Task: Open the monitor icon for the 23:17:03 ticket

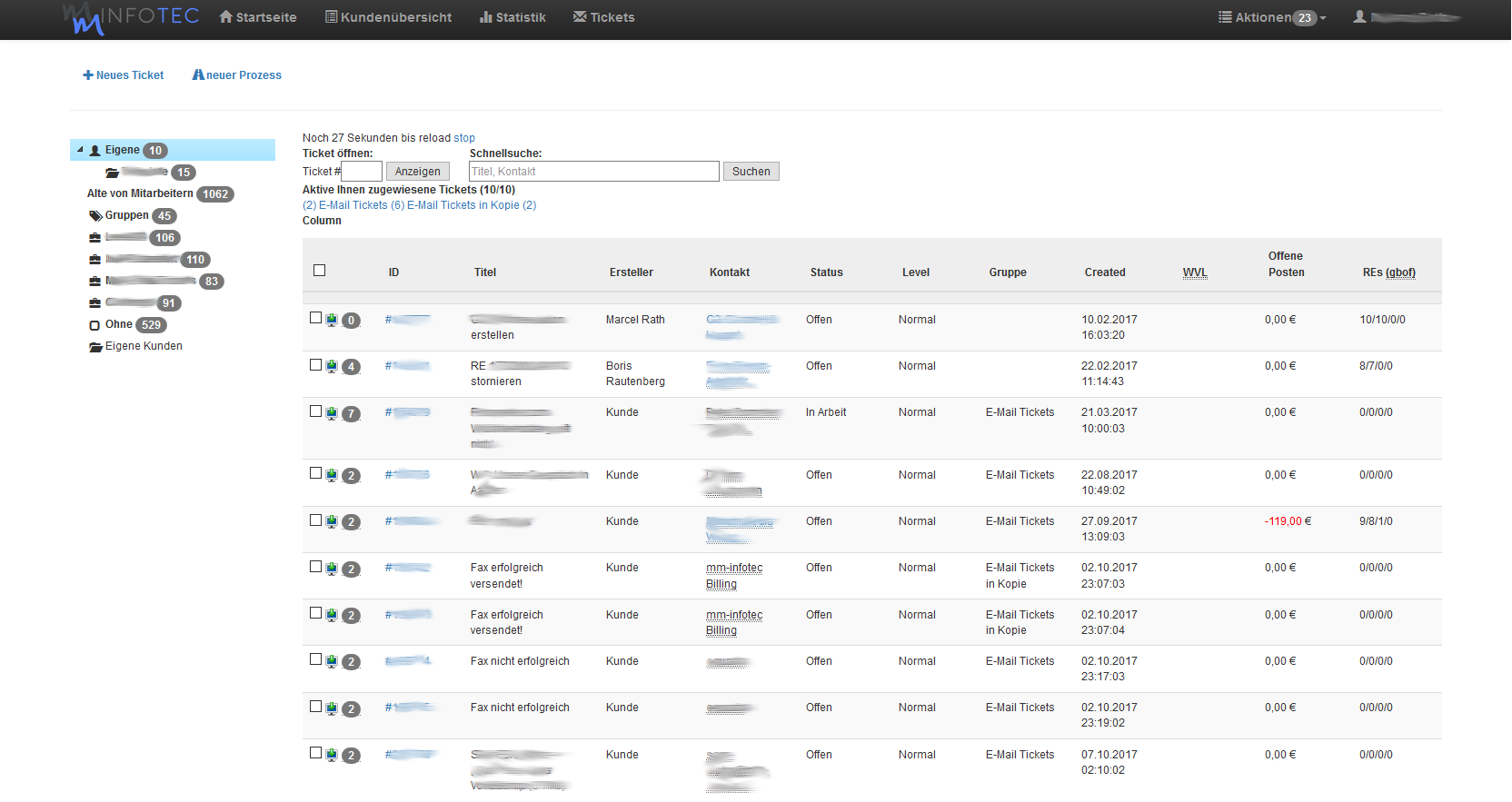Action: click(332, 661)
